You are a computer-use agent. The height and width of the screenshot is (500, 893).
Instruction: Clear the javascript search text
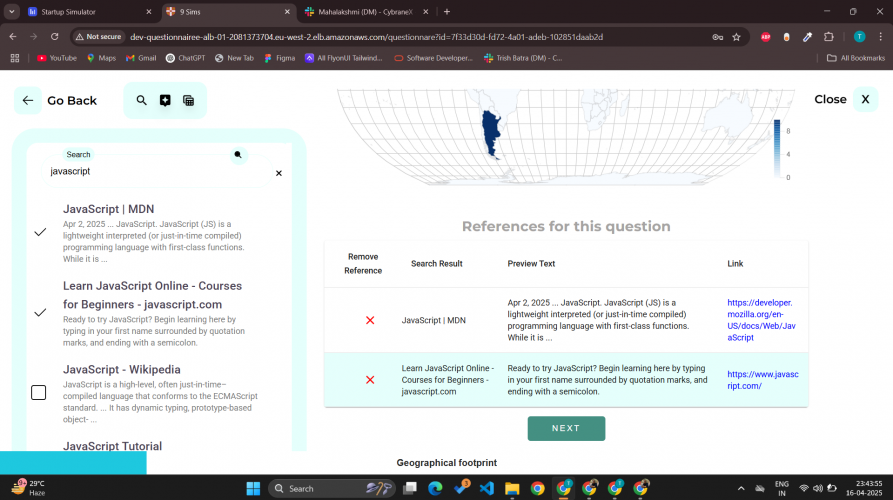pyautogui.click(x=278, y=173)
